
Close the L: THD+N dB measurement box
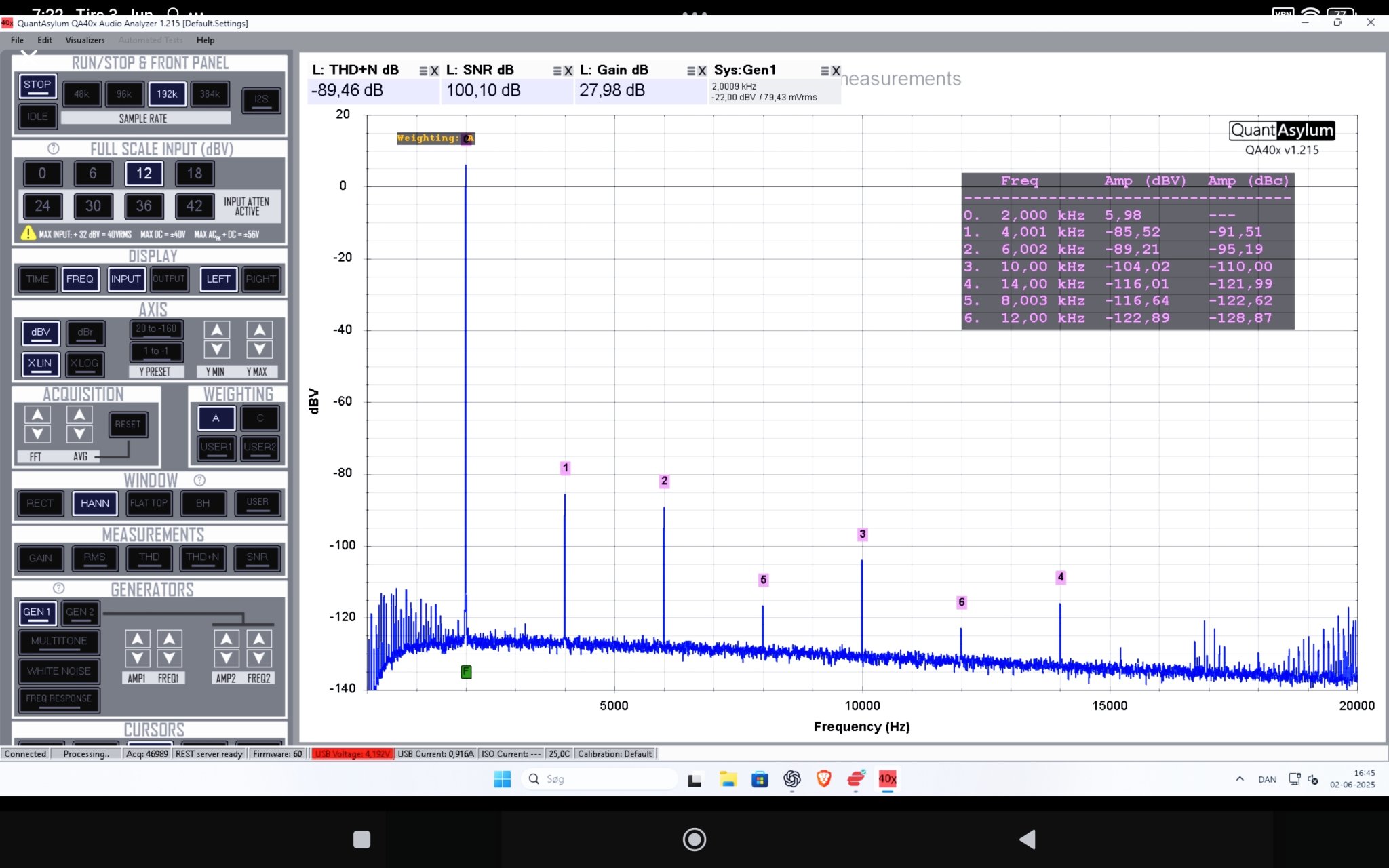(x=435, y=71)
